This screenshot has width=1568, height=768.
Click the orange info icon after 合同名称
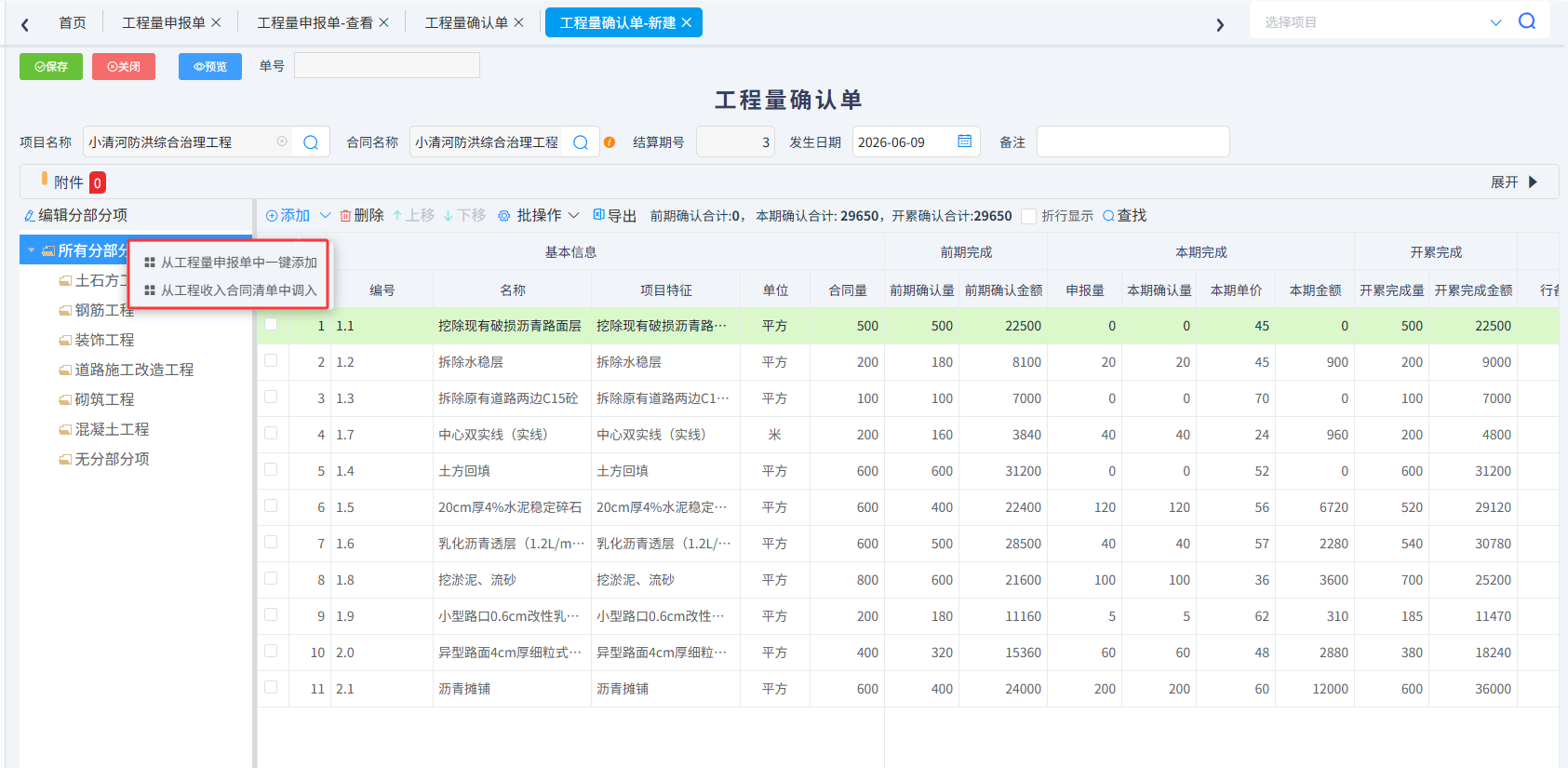[x=610, y=142]
